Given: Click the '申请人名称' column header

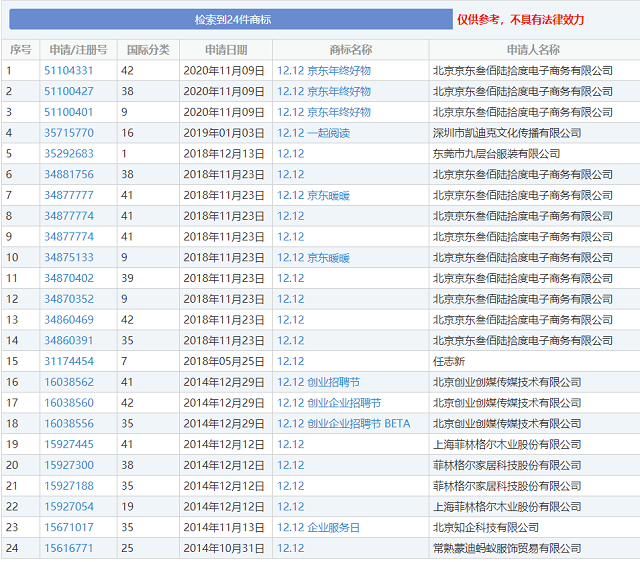Looking at the screenshot, I should 533,50.
